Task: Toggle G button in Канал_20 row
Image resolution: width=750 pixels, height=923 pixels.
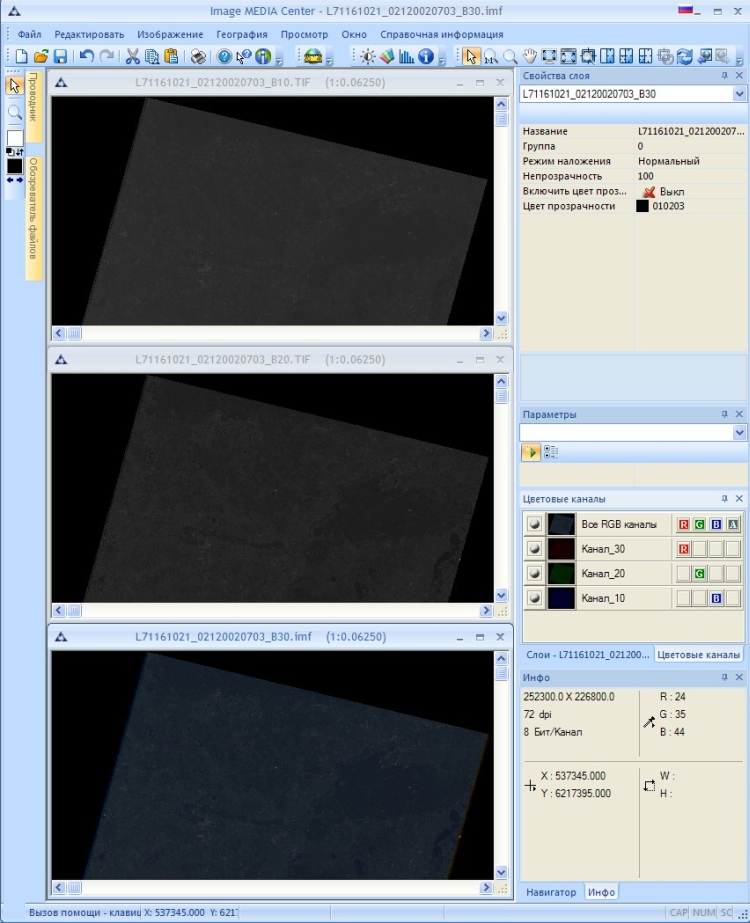Action: (699, 573)
